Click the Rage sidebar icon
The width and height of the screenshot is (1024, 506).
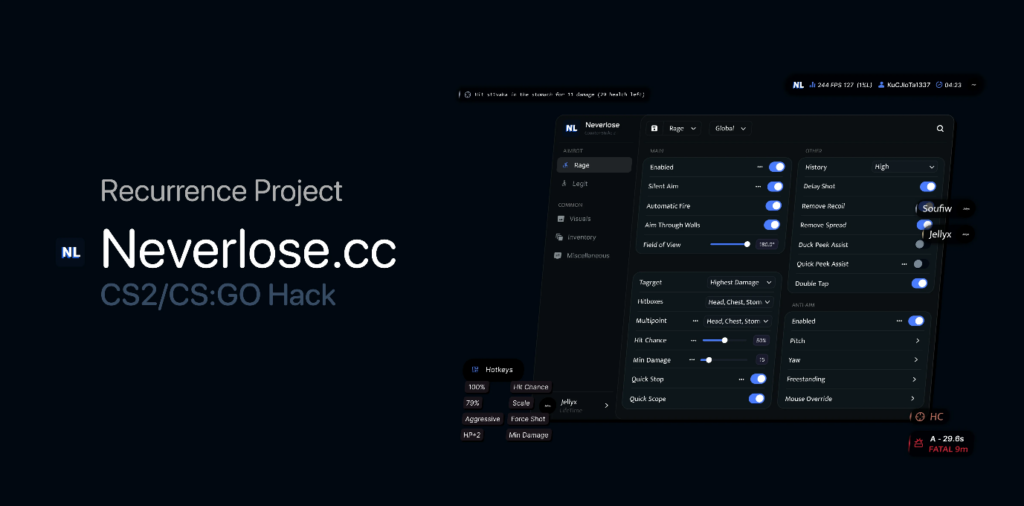click(x=566, y=165)
